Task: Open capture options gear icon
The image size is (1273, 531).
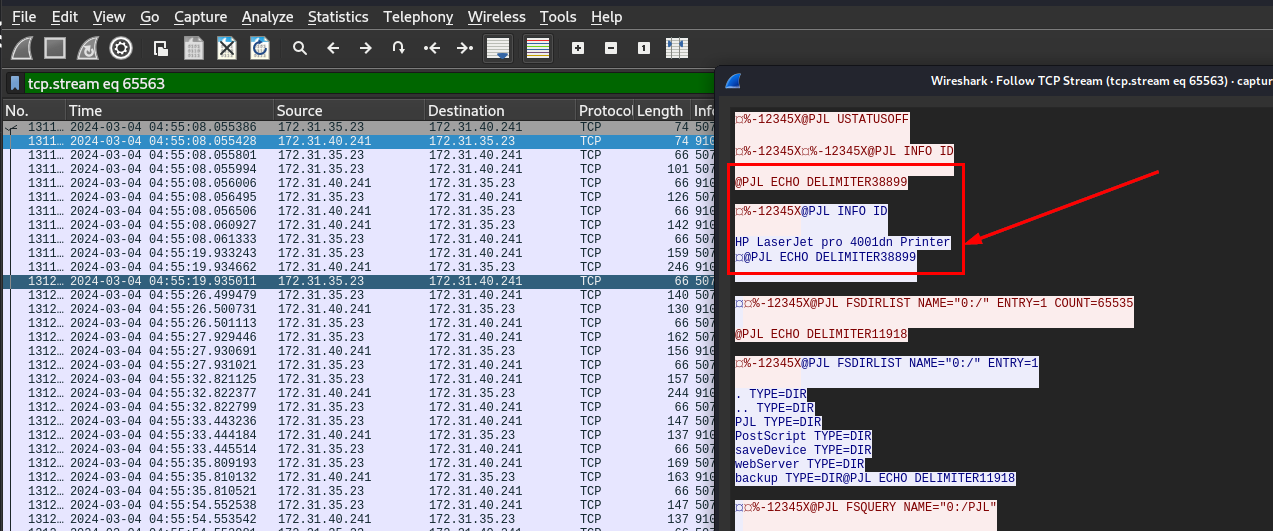Action: pyautogui.click(x=121, y=47)
